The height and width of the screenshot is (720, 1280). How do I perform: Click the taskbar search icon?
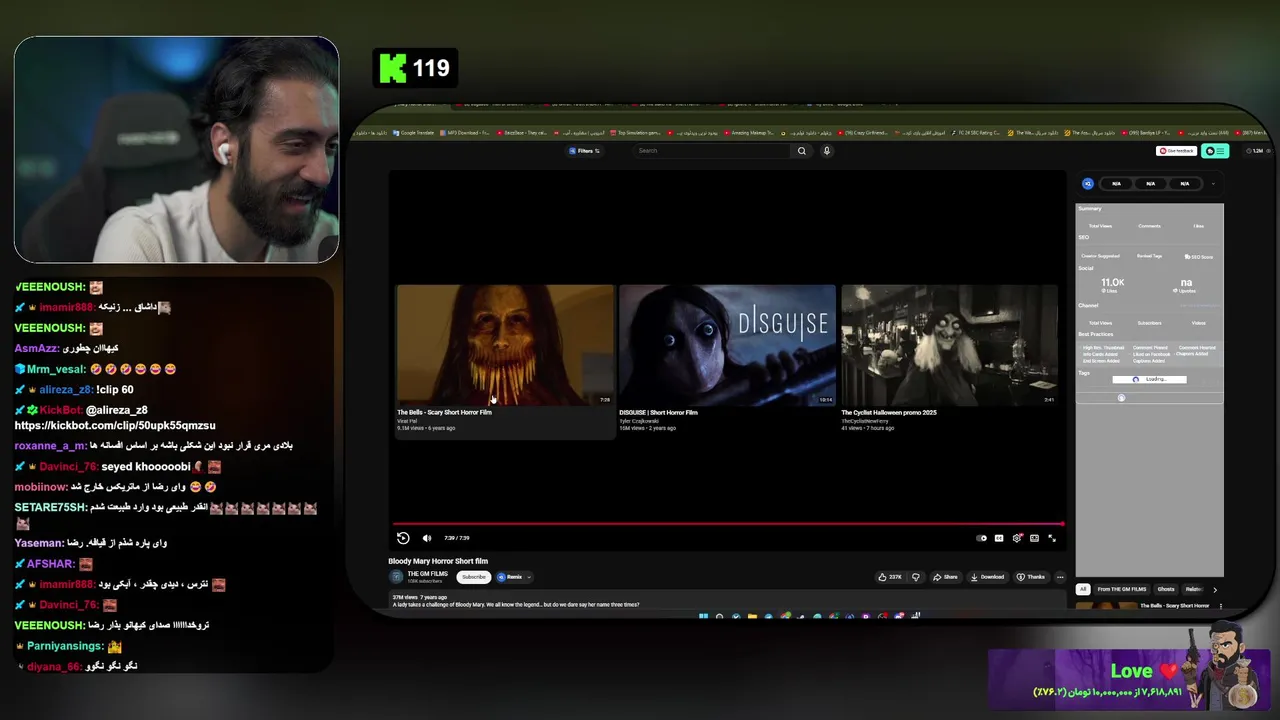click(719, 616)
